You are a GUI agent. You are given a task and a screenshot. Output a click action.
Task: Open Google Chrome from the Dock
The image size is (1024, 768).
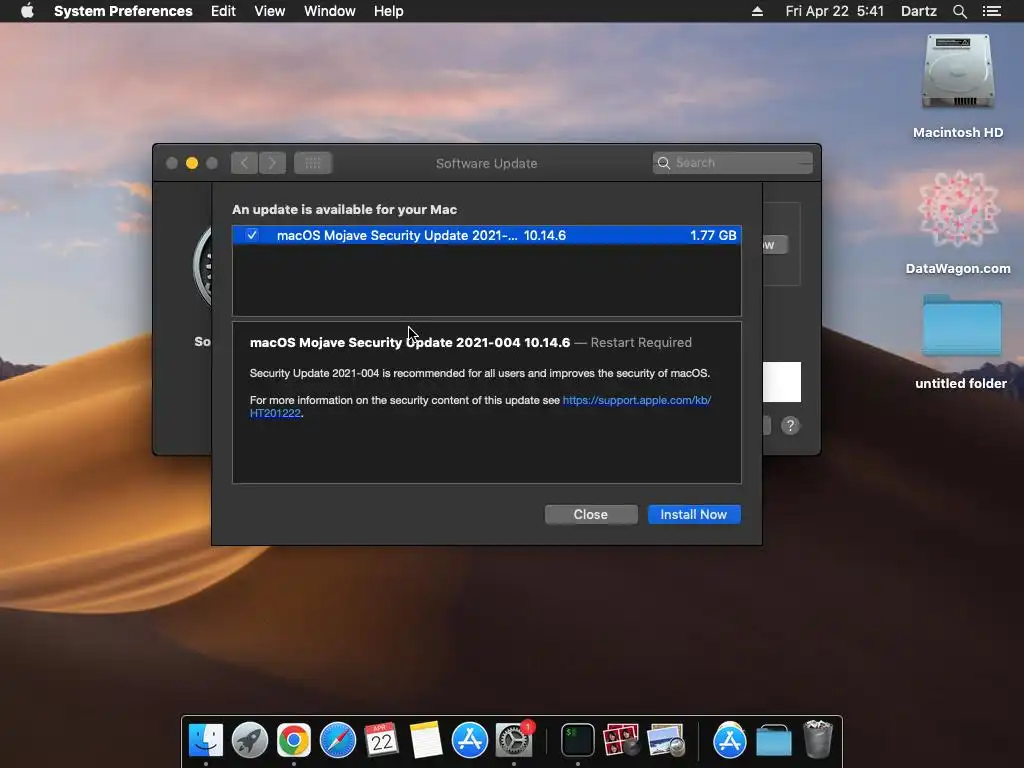pos(293,740)
